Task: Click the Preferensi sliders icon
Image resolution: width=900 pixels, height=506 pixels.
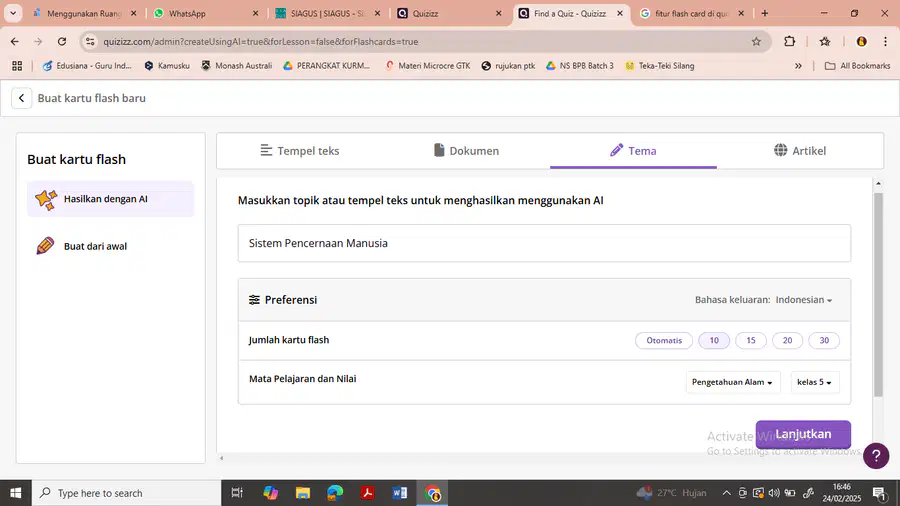Action: point(254,300)
